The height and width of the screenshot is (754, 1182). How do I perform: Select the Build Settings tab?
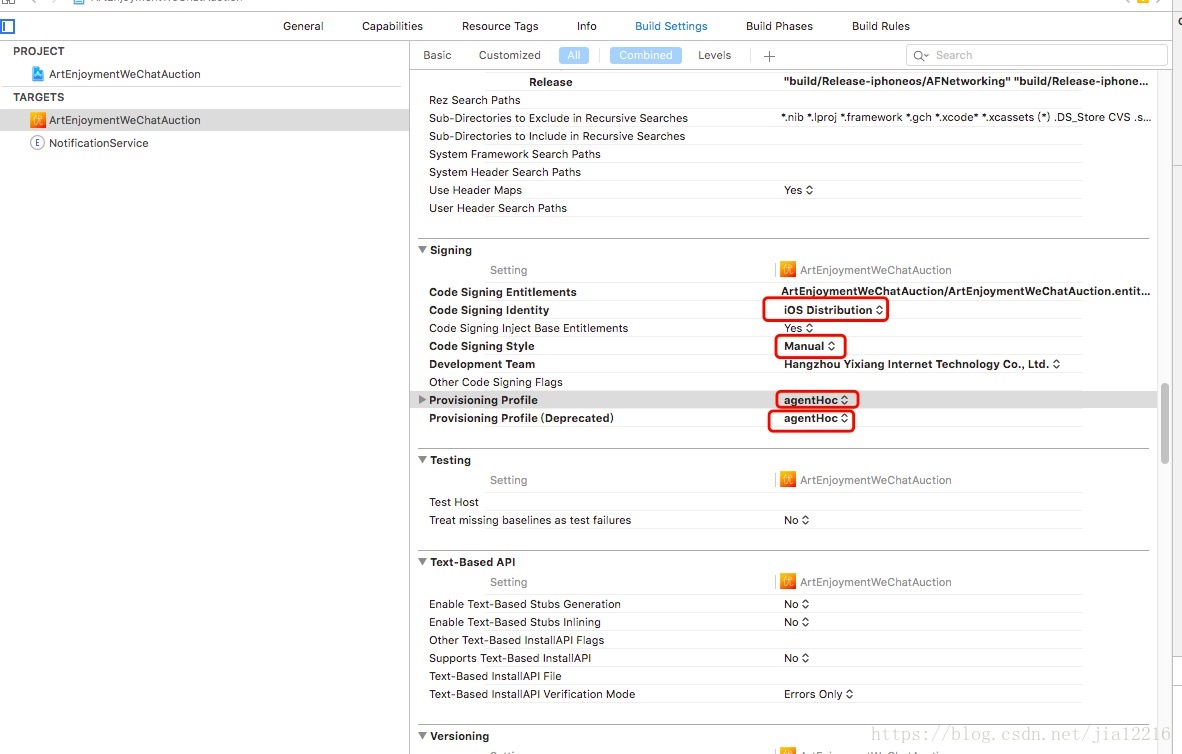(671, 26)
